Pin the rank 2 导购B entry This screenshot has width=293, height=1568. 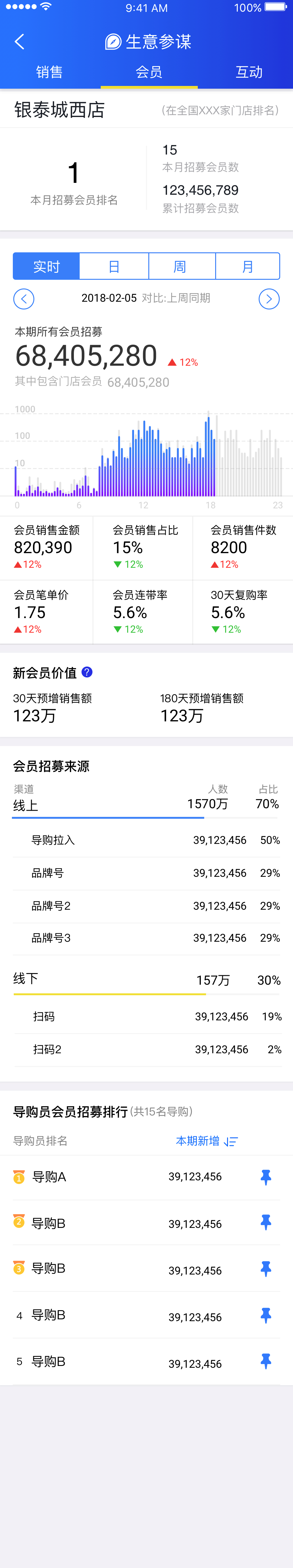[266, 1222]
